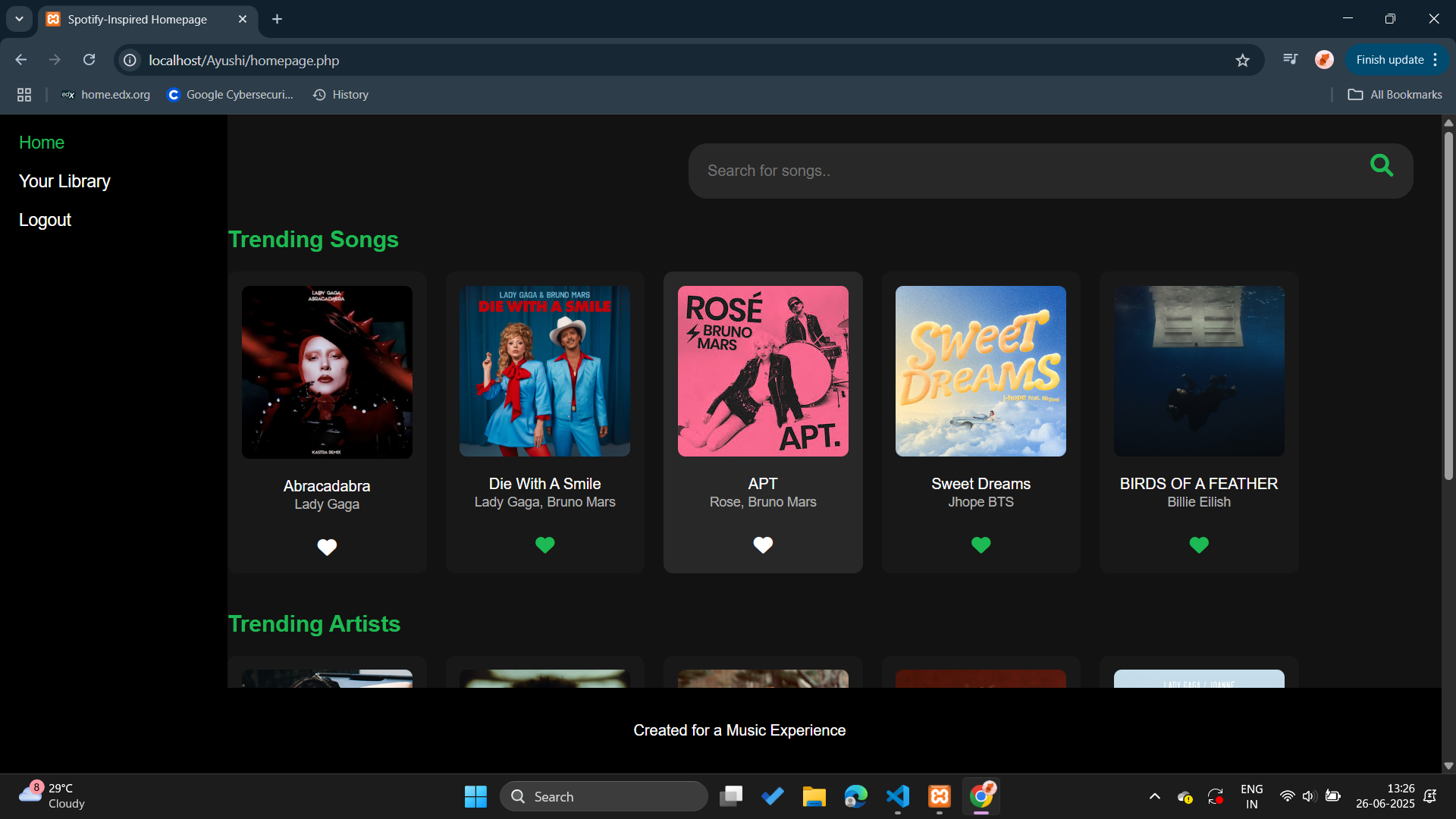Viewport: 1456px width, 819px height.
Task: Click the green search magnifier icon
Action: (1382, 165)
